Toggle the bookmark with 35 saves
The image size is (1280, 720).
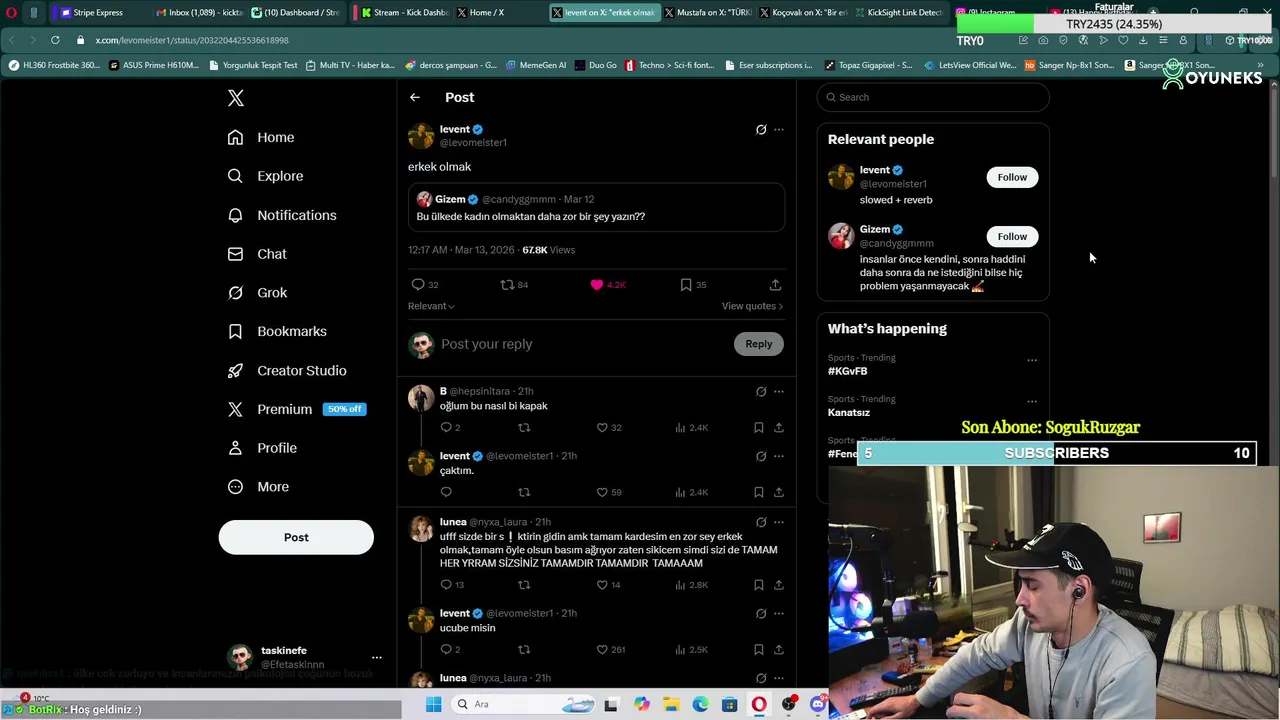[693, 285]
